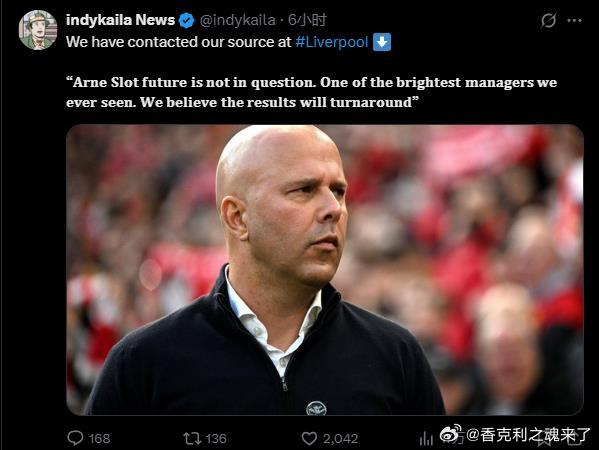Like the post with heart icon
Screen dimensions: 599x450
(309, 439)
